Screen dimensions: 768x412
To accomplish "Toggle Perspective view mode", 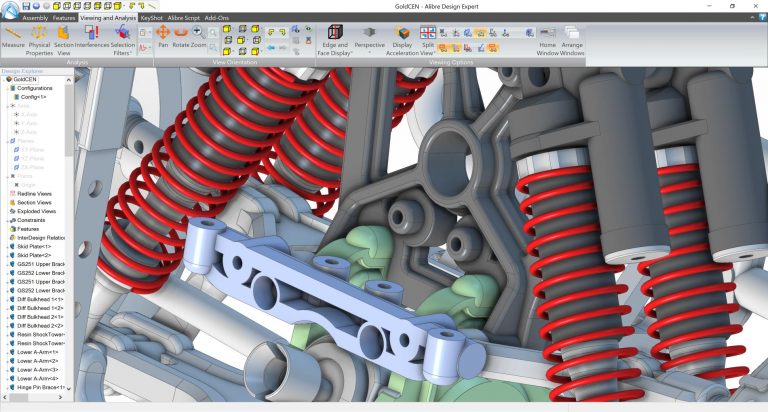I will 369,38.
